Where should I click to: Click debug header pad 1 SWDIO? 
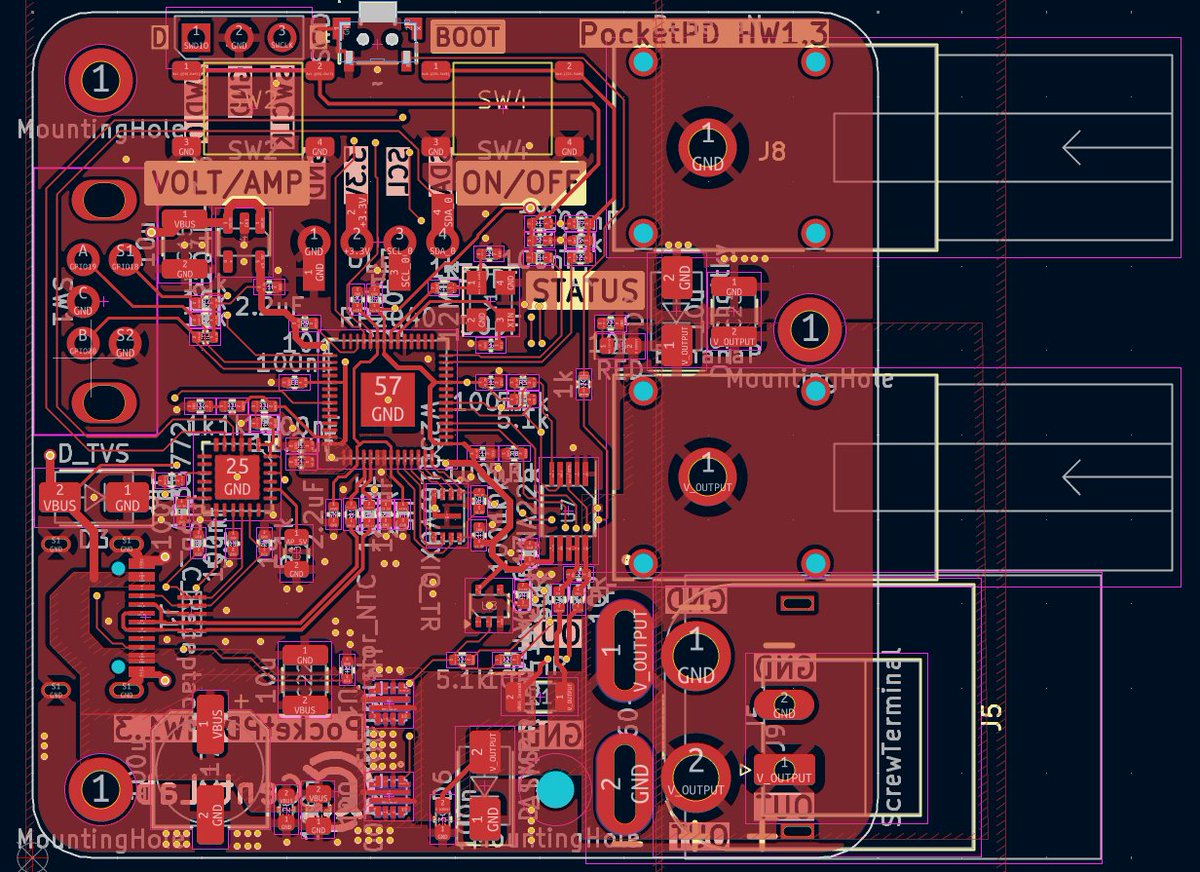[196, 37]
